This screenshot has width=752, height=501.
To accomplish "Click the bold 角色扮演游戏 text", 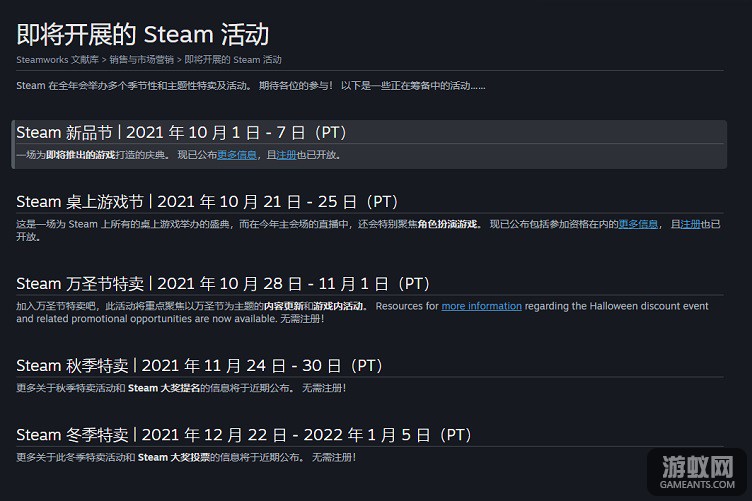I will (x=447, y=224).
